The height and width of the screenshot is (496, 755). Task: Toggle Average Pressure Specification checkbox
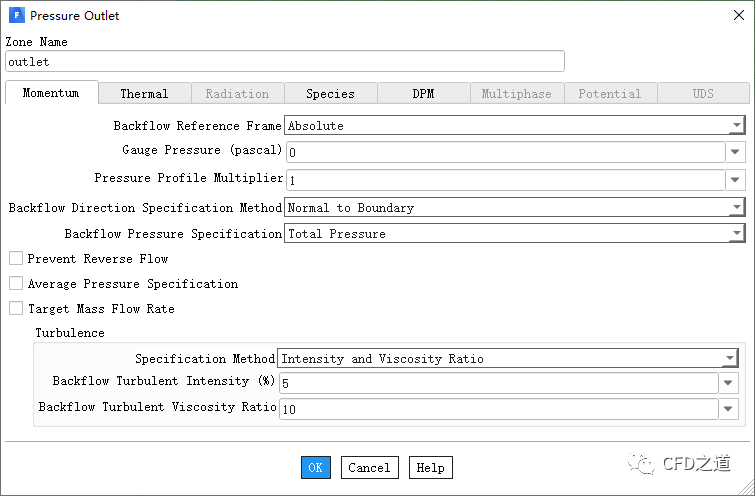tap(16, 284)
